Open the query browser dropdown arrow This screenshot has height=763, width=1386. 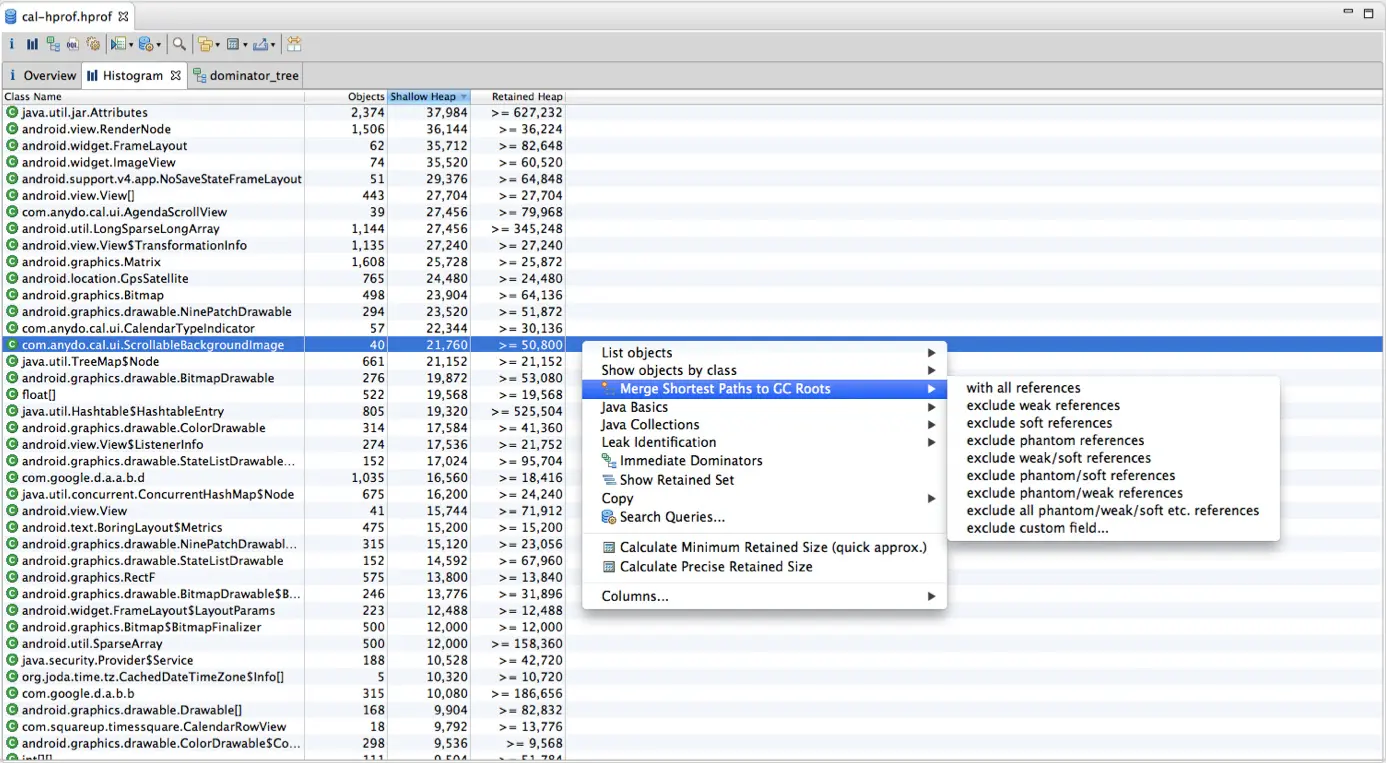pyautogui.click(x=158, y=45)
